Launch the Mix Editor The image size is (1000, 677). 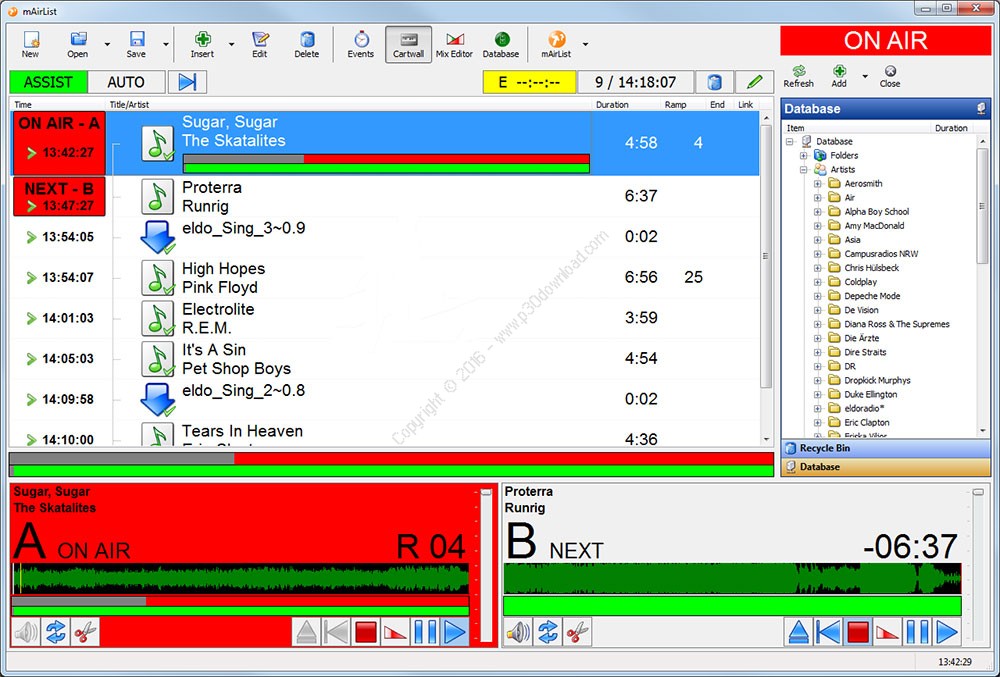tap(454, 44)
